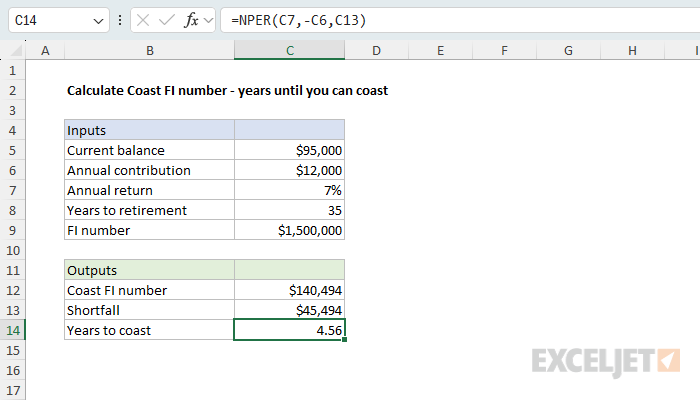Screen dimensions: 700x400
Task: Select row 11 header
Action: [12, 271]
